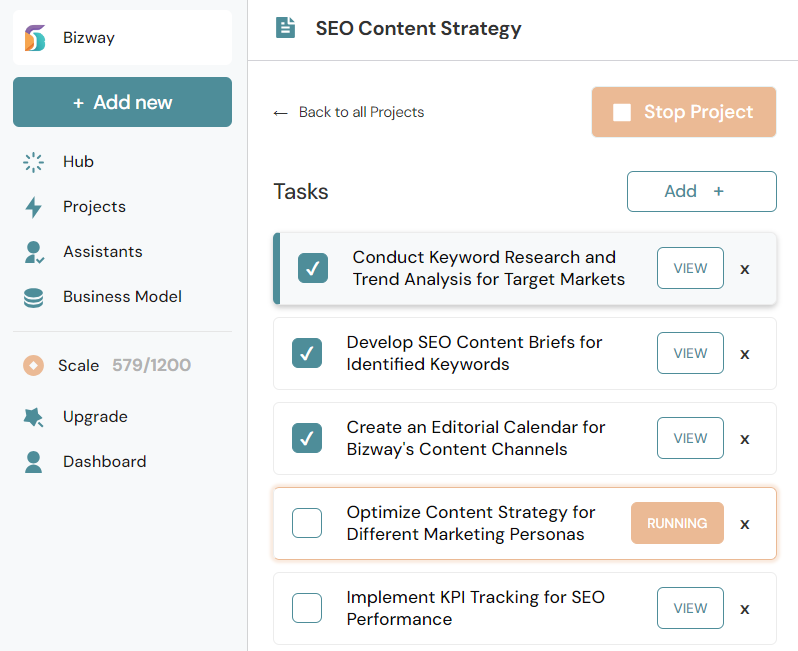
Task: Click the Assistants person icon
Action: [34, 252]
